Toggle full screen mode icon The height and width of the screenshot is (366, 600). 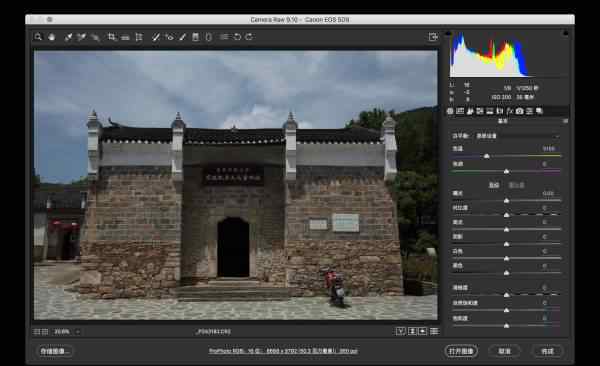(433, 37)
